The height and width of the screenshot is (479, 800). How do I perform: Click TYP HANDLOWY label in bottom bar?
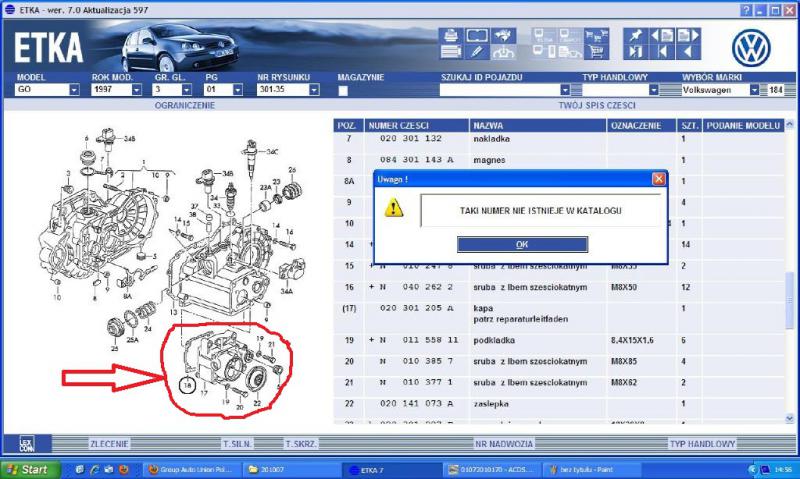pyautogui.click(x=703, y=444)
